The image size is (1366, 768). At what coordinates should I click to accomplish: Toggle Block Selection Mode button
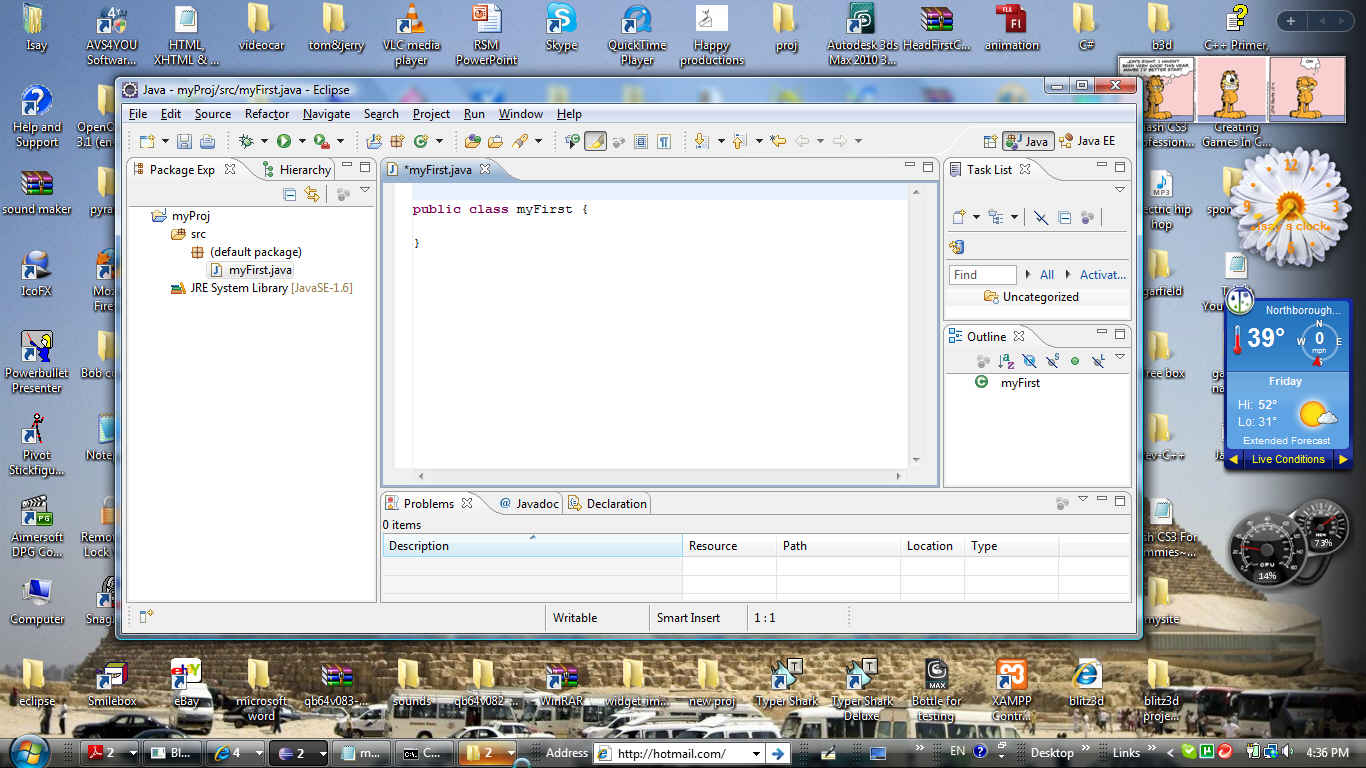pos(641,141)
